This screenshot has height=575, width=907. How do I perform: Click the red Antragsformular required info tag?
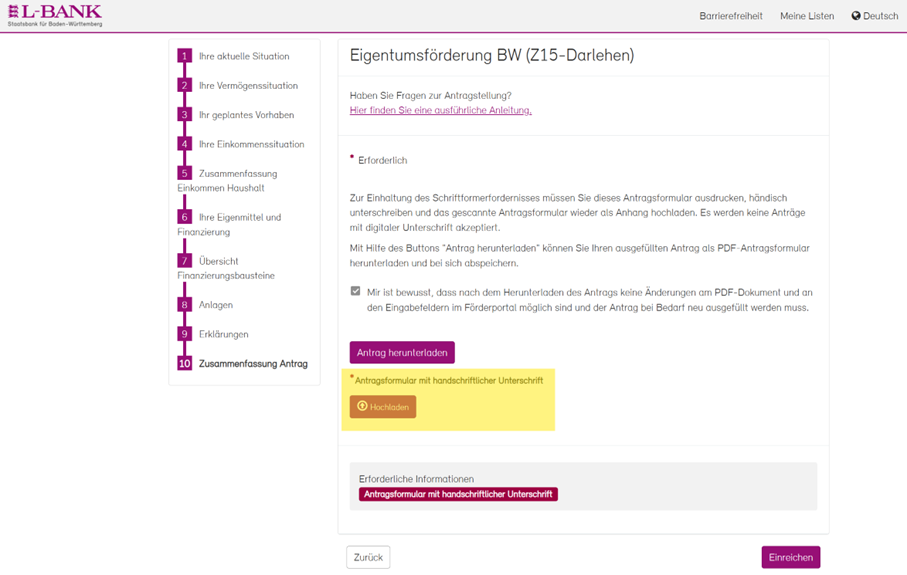pos(458,494)
